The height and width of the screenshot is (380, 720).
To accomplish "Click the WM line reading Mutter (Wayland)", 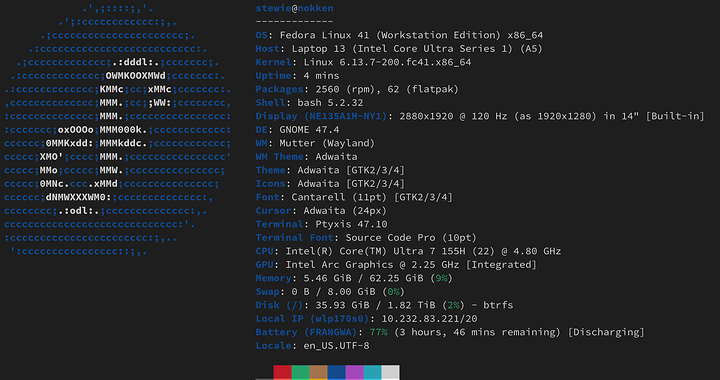I will [x=315, y=143].
